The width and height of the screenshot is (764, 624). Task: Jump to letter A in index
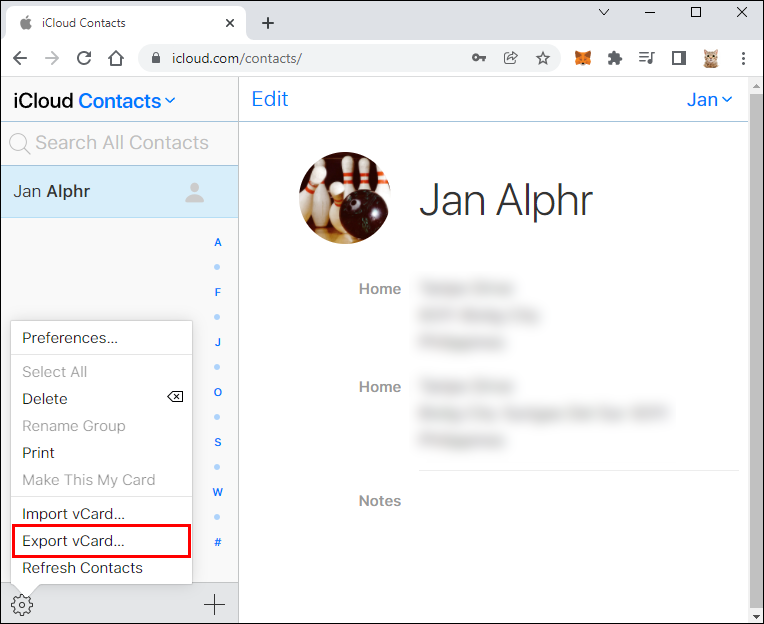point(218,242)
